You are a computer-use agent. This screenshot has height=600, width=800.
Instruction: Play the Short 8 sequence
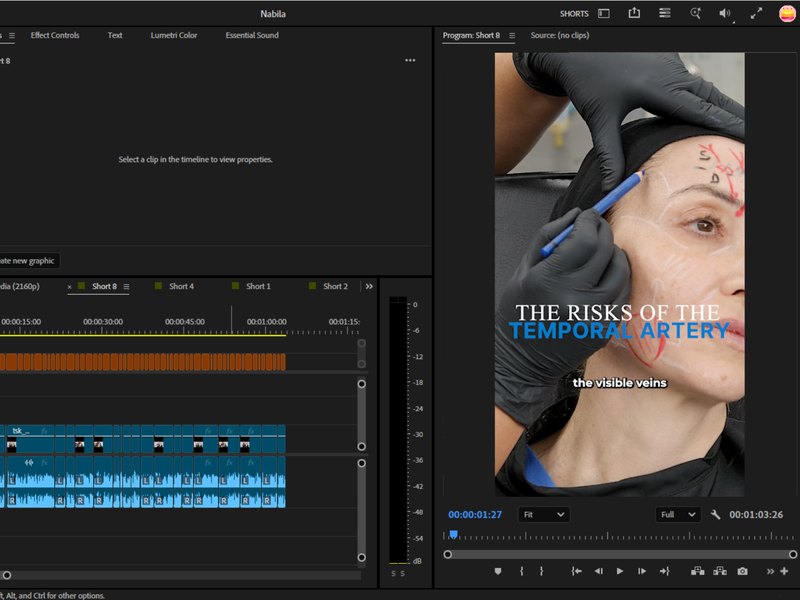click(x=620, y=571)
